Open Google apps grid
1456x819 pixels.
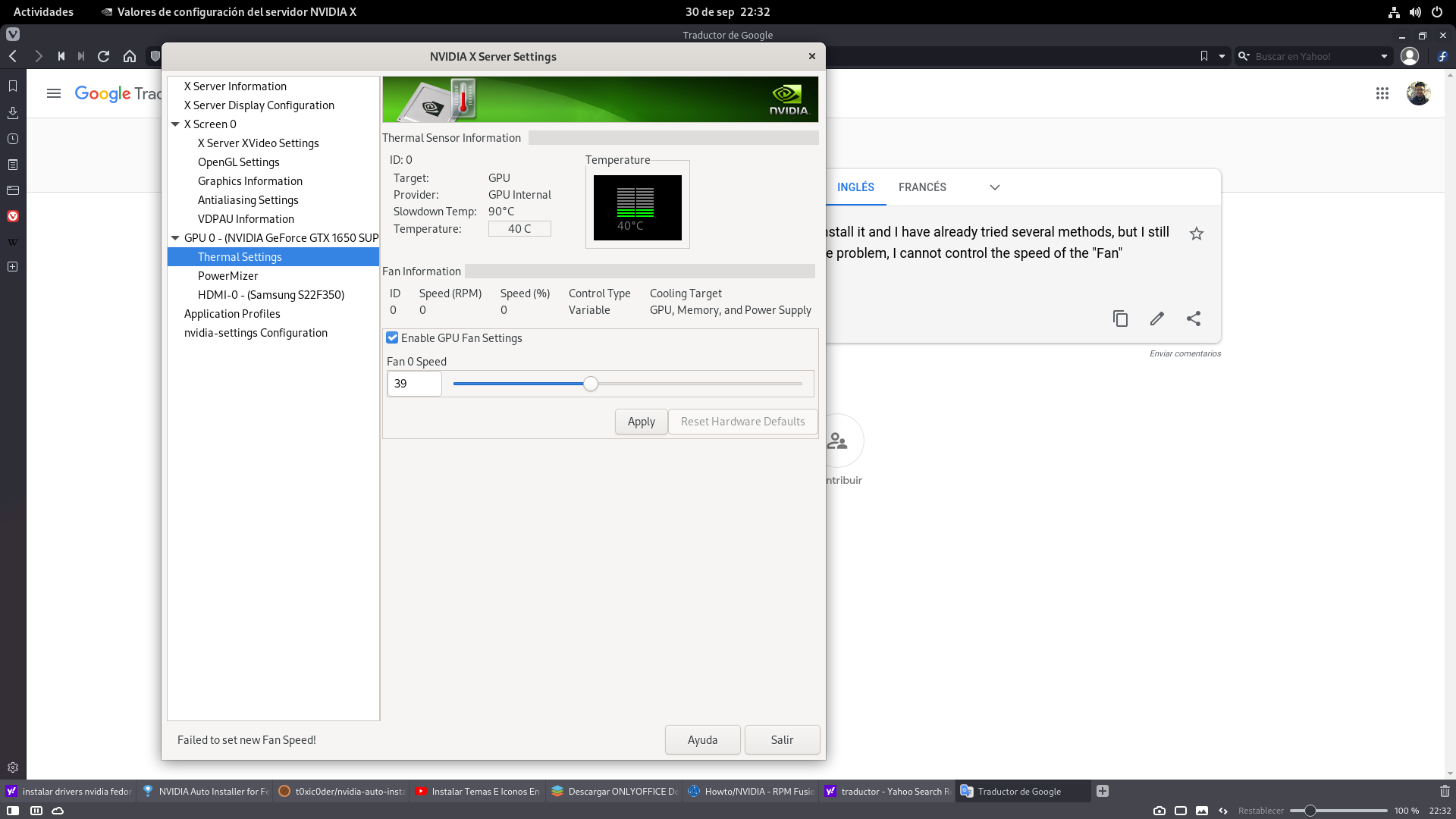[1382, 93]
